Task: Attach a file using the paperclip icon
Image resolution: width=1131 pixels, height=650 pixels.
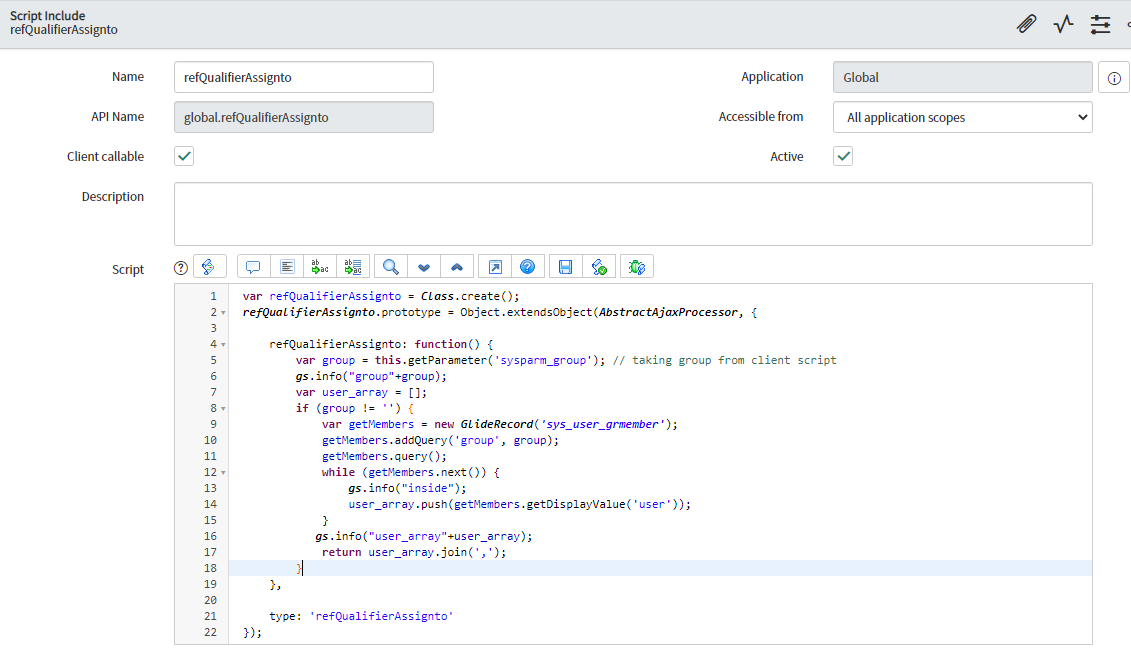Action: point(1026,23)
